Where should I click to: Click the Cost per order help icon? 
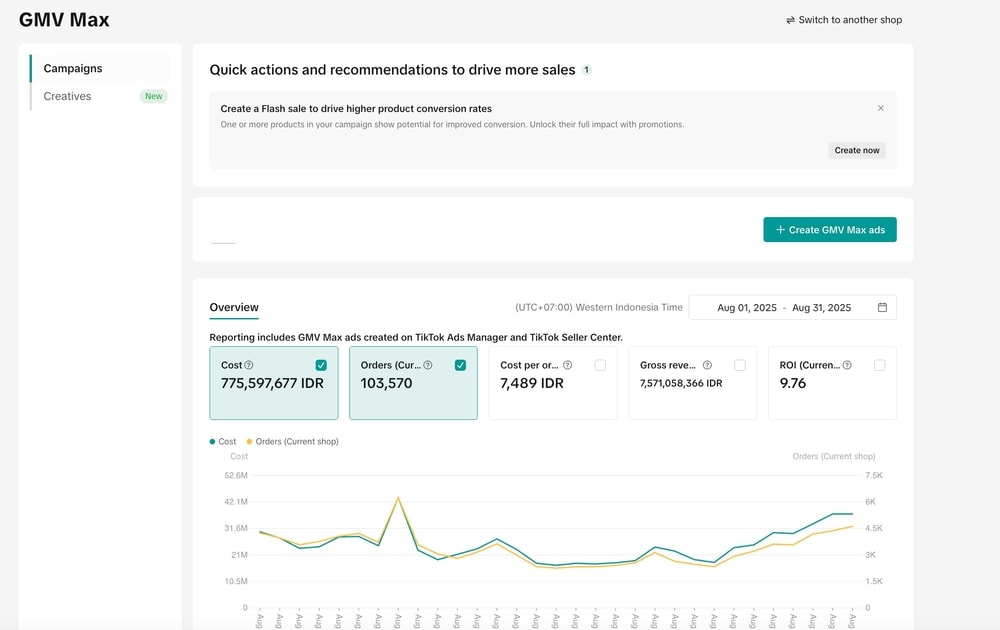(x=567, y=366)
